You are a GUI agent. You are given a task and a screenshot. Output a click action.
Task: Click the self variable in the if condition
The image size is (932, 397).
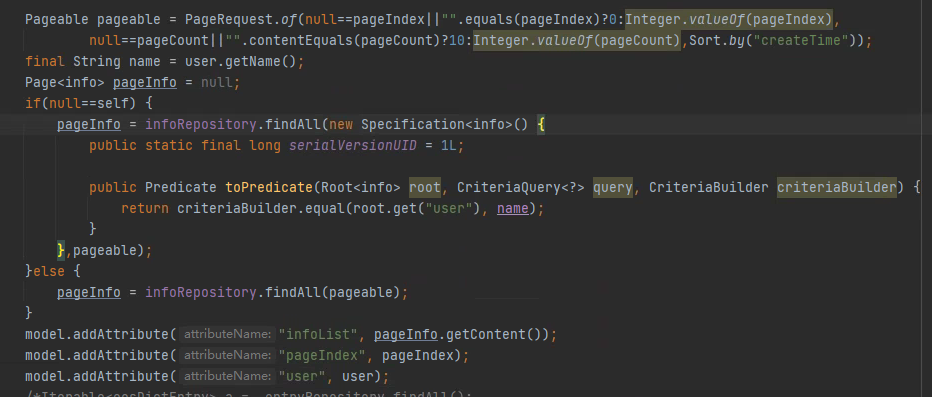point(113,104)
